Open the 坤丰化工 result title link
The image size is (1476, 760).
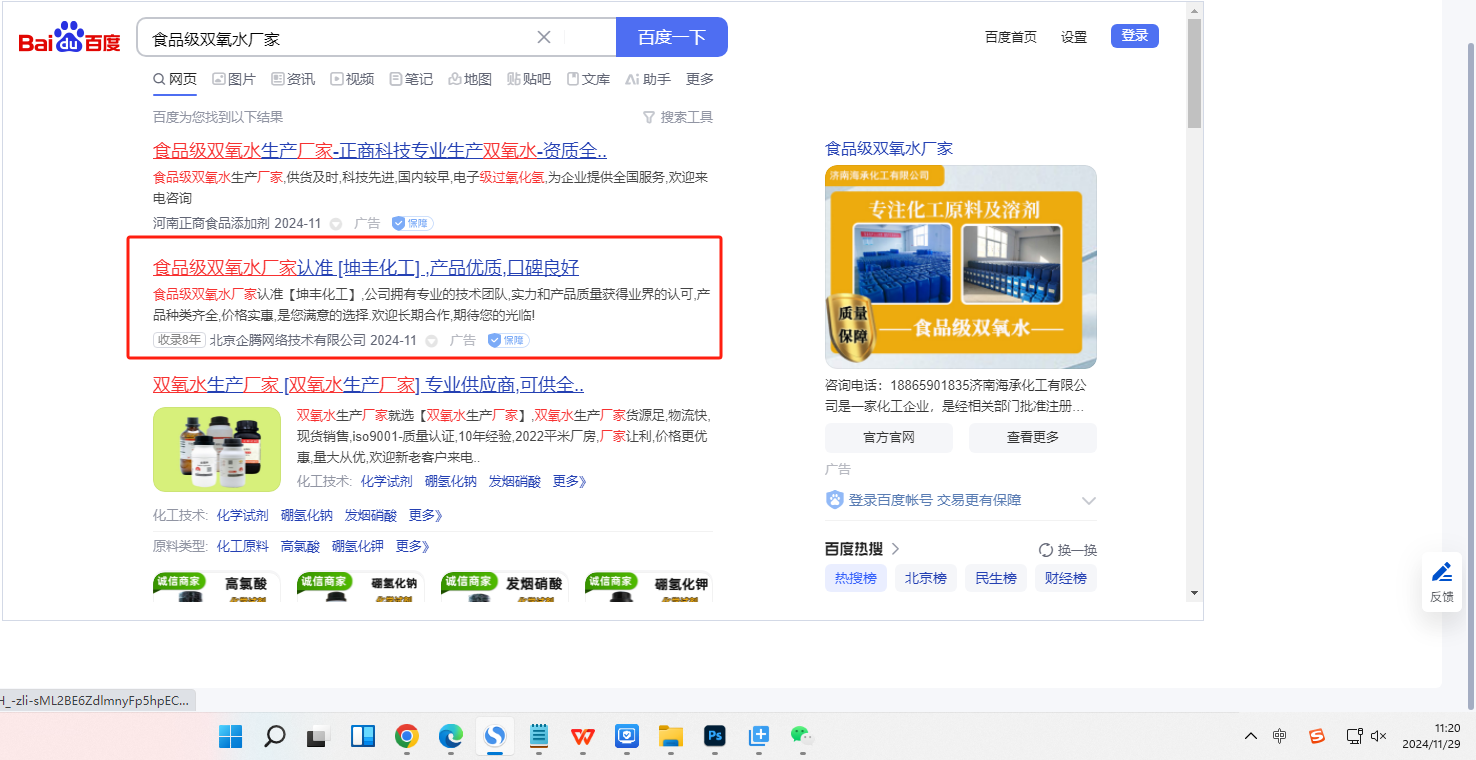(366, 267)
